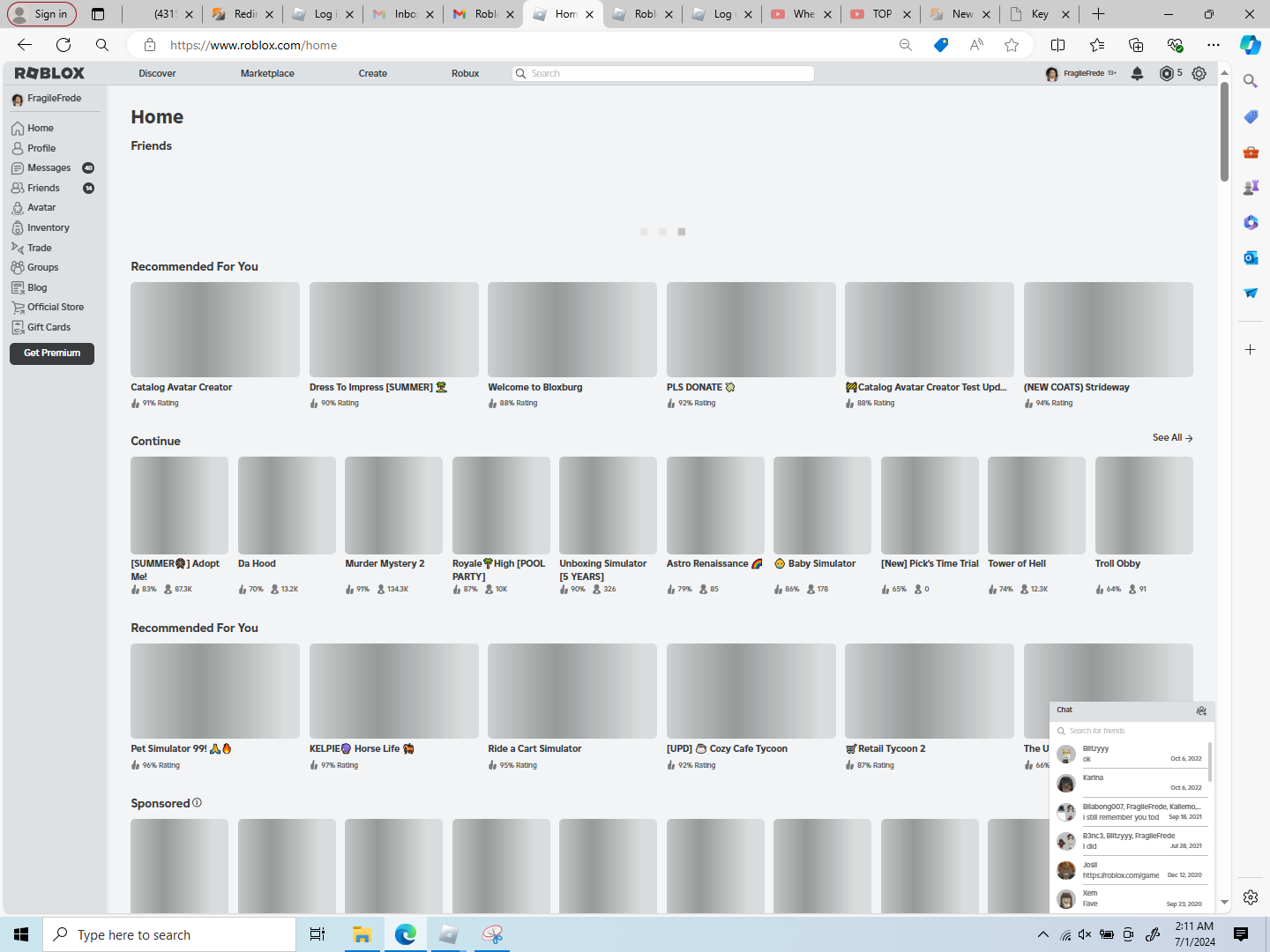Open the Edge tab actions menu
Viewport: 1270px width, 952px height.
[x=98, y=14]
